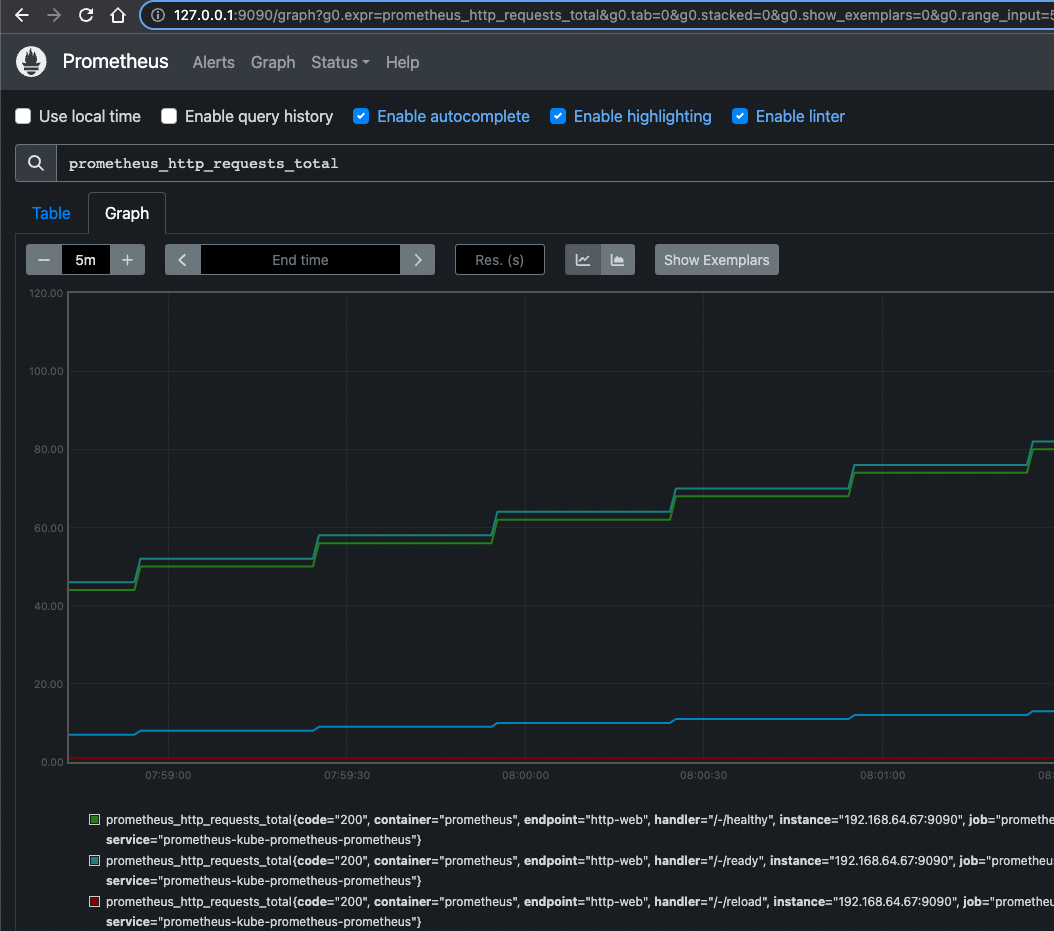Click the 08:00:00 x-axis time label

(x=526, y=775)
